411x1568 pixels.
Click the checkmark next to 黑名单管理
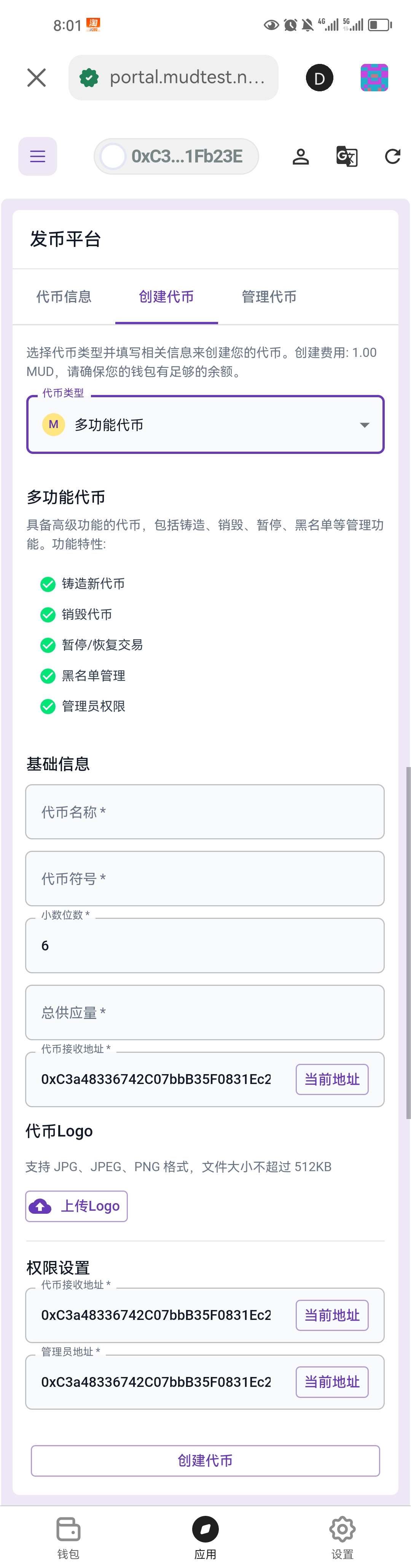click(48, 676)
